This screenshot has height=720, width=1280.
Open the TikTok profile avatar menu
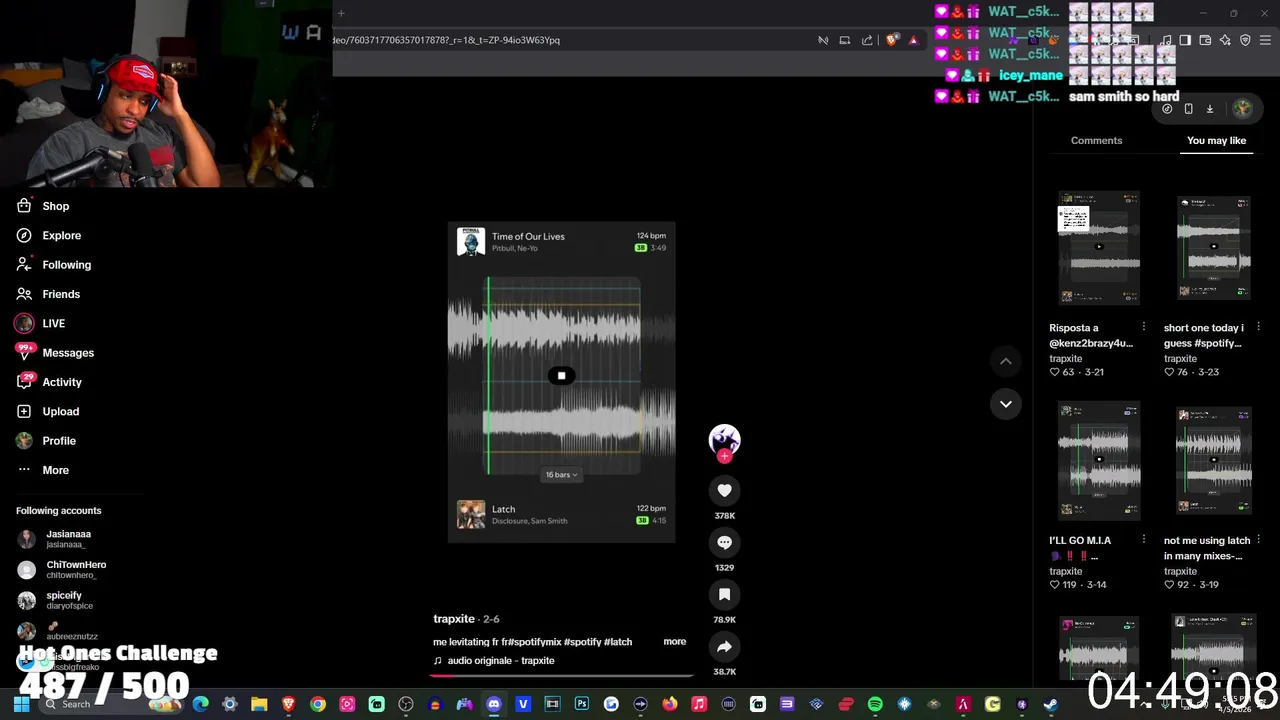(1242, 108)
